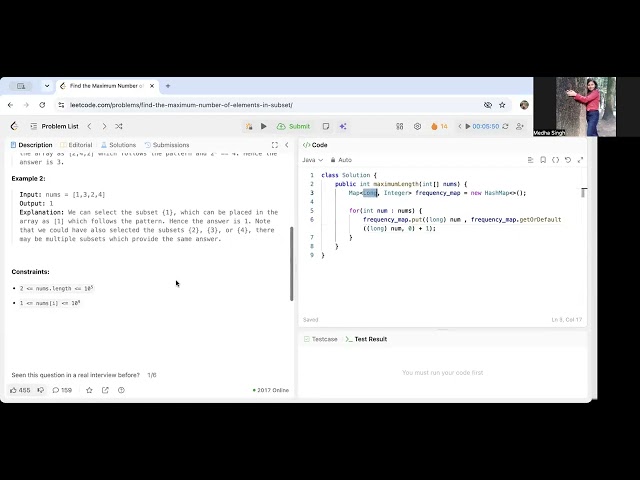The height and width of the screenshot is (480, 640).
Task: Click the description panel scrollbar
Action: click(292, 264)
